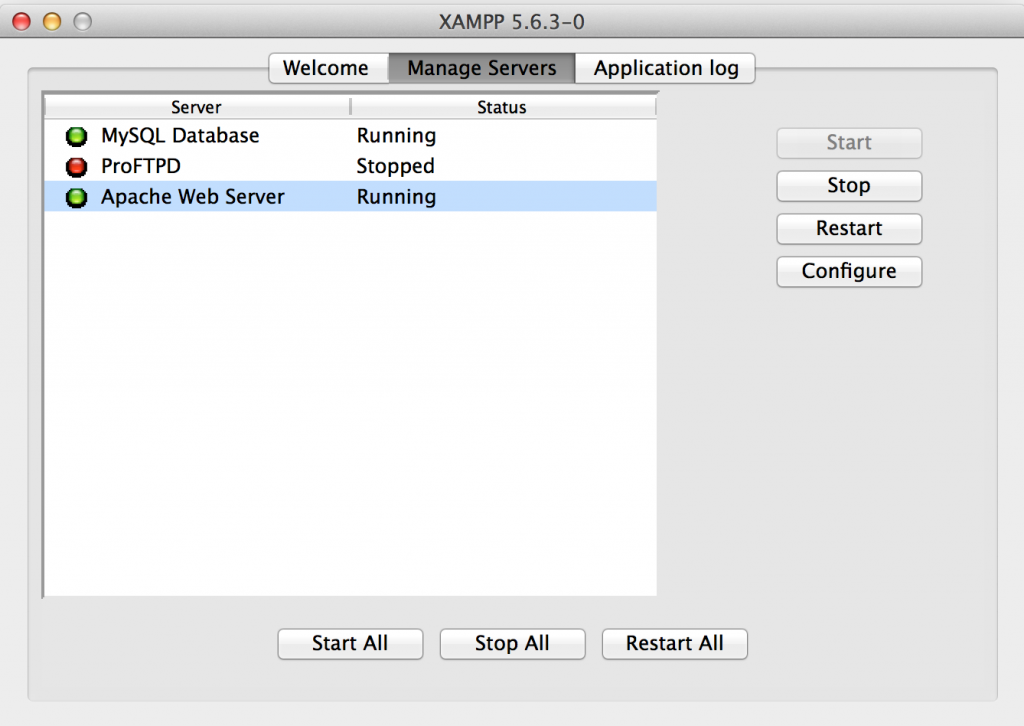Click the Start All button

(x=350, y=644)
